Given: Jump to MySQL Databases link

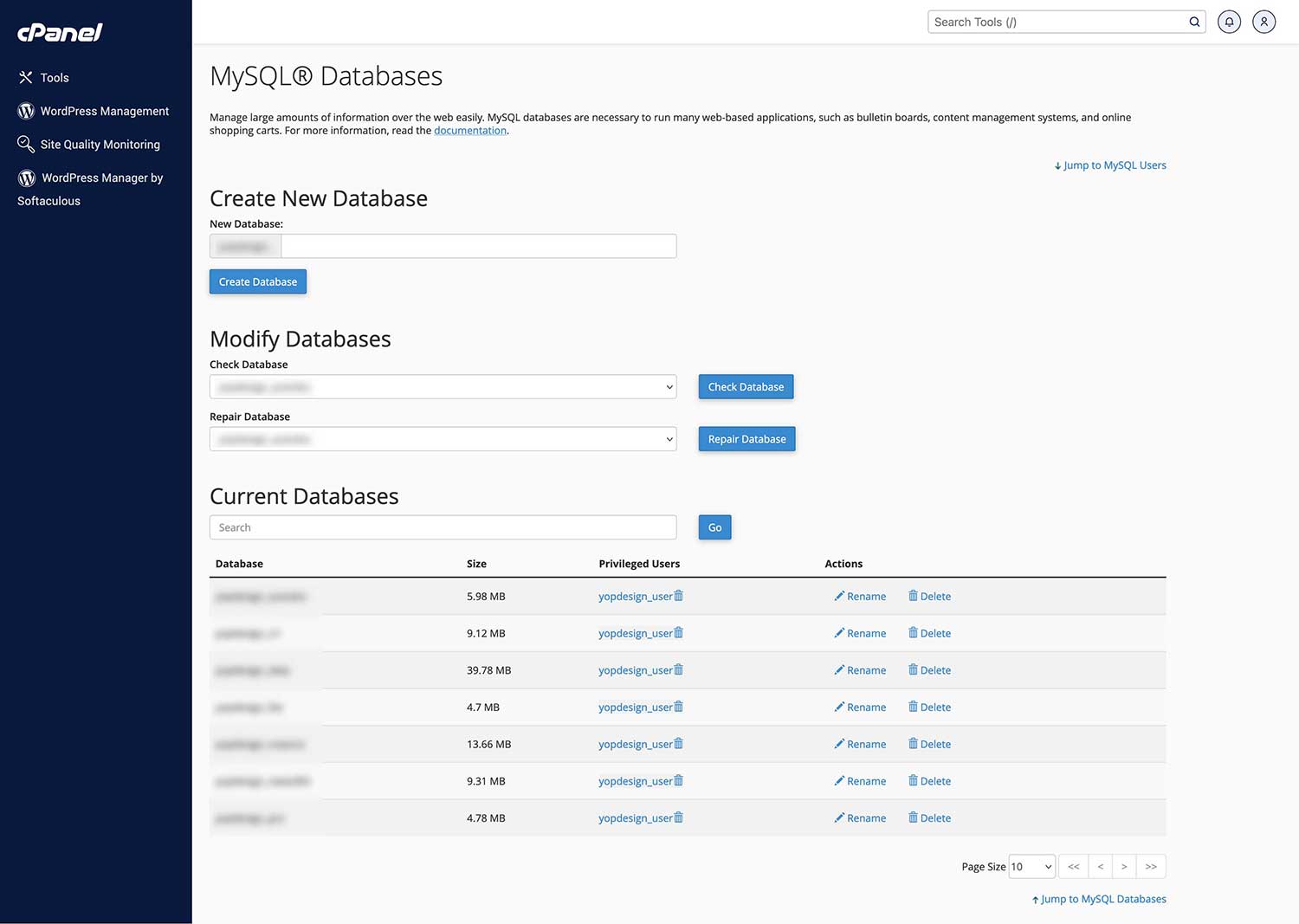Looking at the screenshot, I should click(1099, 900).
